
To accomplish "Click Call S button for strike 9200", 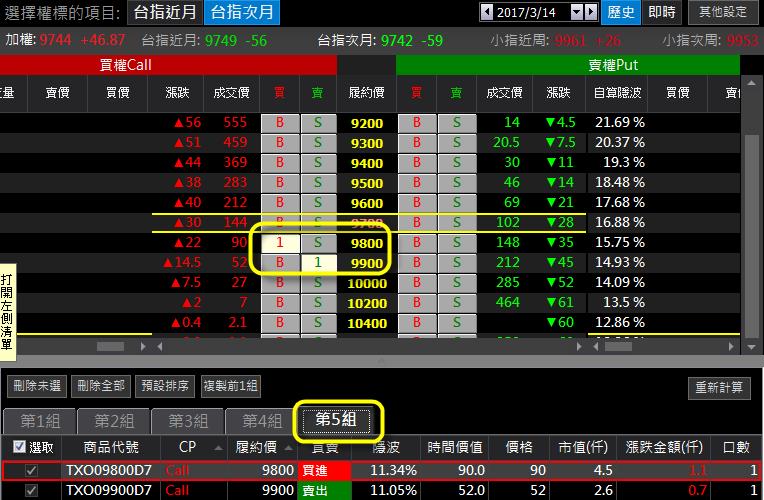I will click(x=318, y=123).
